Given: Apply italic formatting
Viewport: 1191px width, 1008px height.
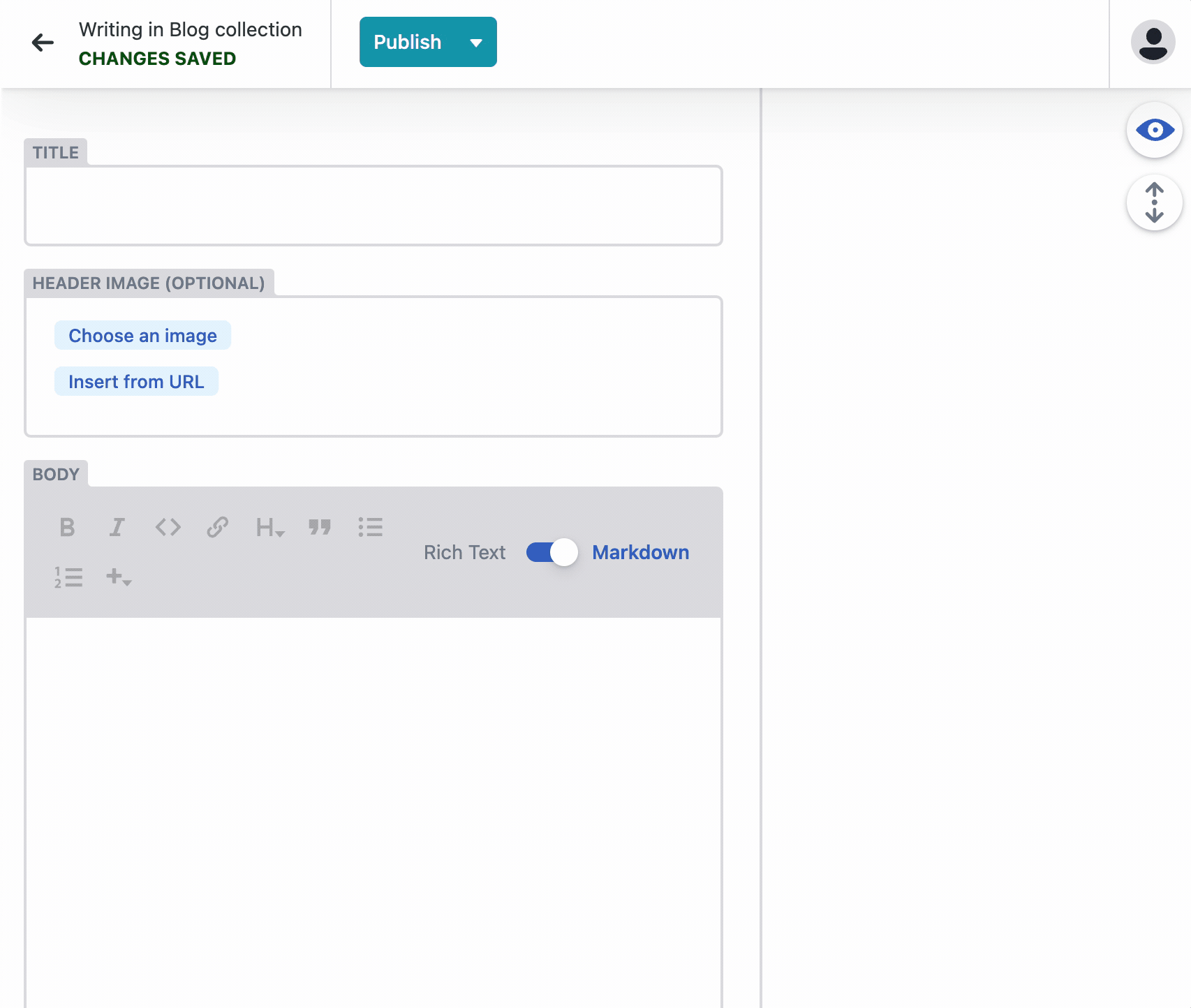Looking at the screenshot, I should tap(117, 527).
